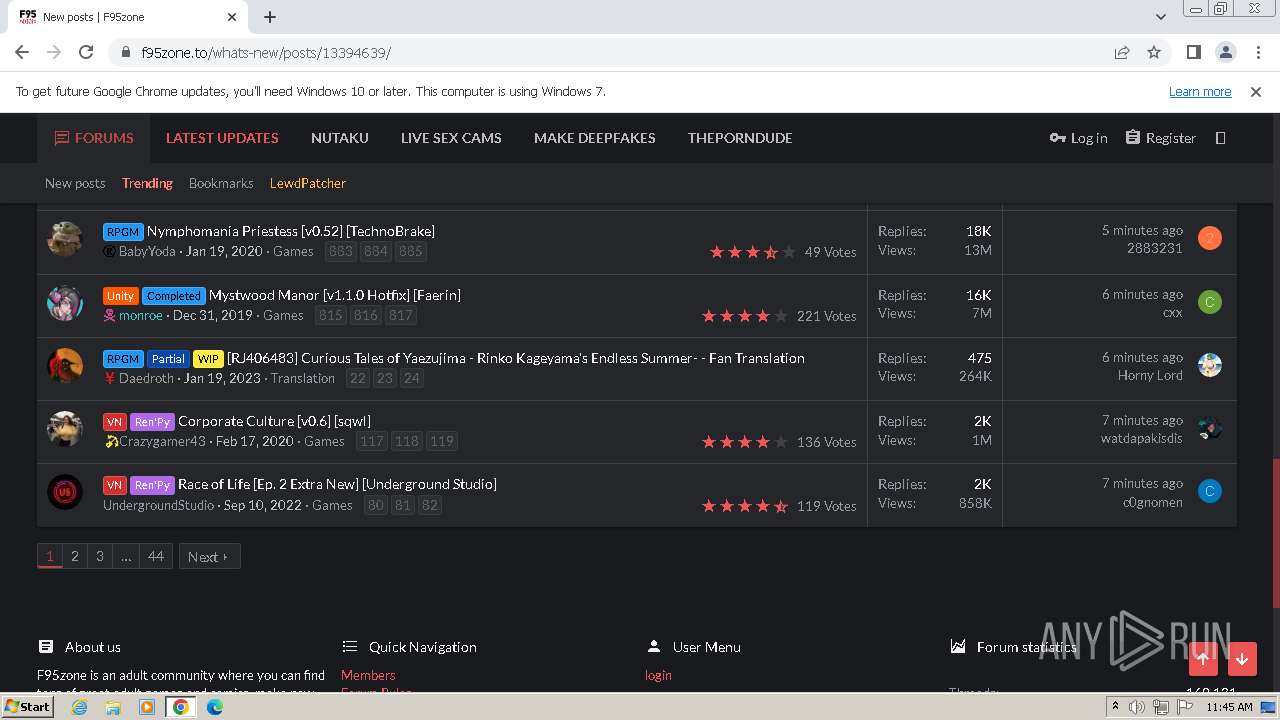Select New posts sub-navigation
The height and width of the screenshot is (720, 1280).
(75, 183)
